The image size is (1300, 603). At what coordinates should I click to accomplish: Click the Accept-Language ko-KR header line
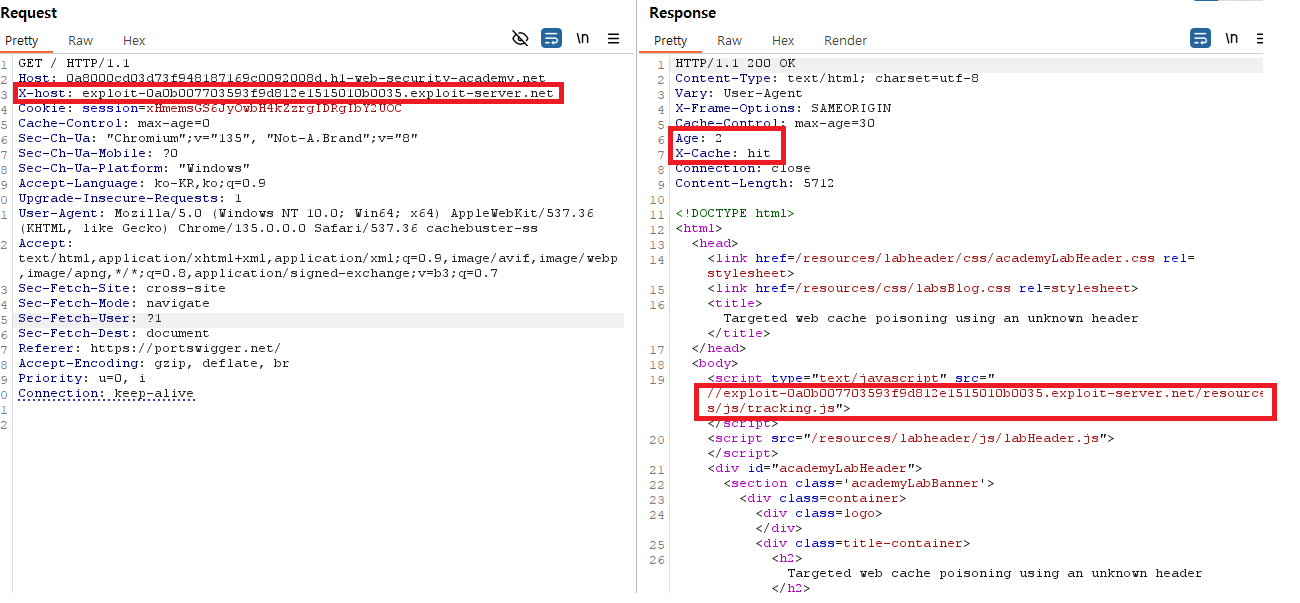(142, 183)
